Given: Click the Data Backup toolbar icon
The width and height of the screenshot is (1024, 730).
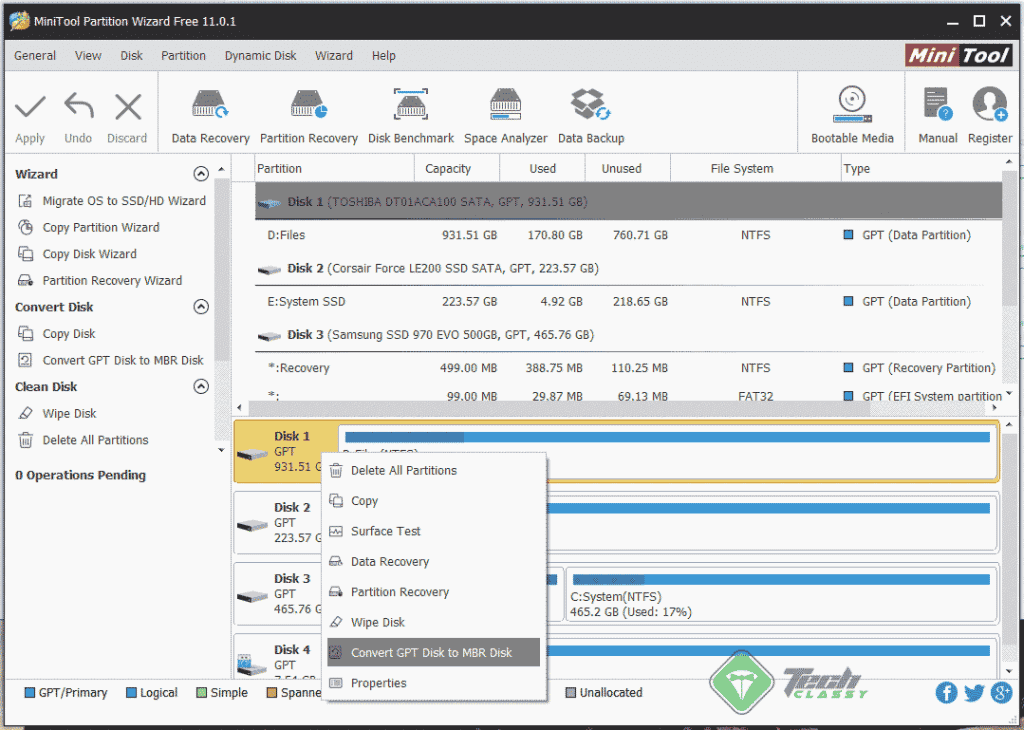Looking at the screenshot, I should 590,110.
